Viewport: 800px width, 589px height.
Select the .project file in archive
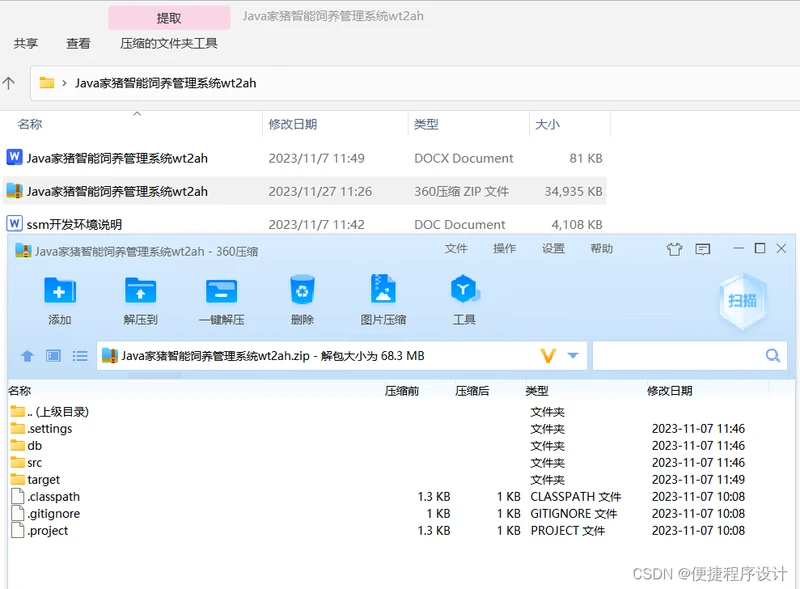(40, 530)
